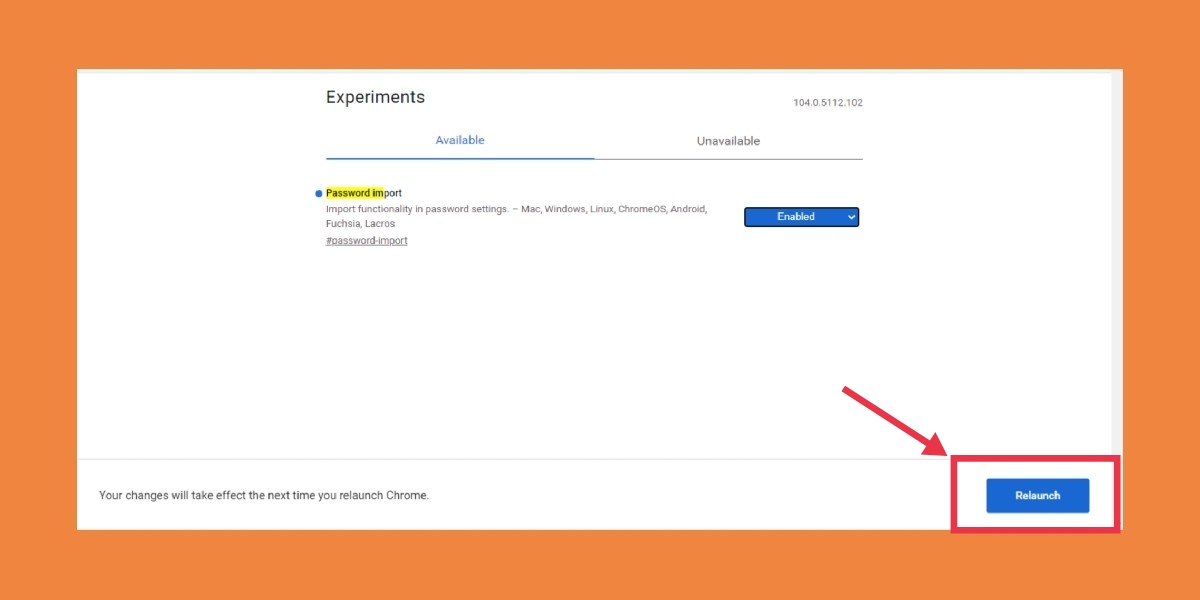
Task: Click the blue underline beneath the Available tab
Action: [x=460, y=155]
